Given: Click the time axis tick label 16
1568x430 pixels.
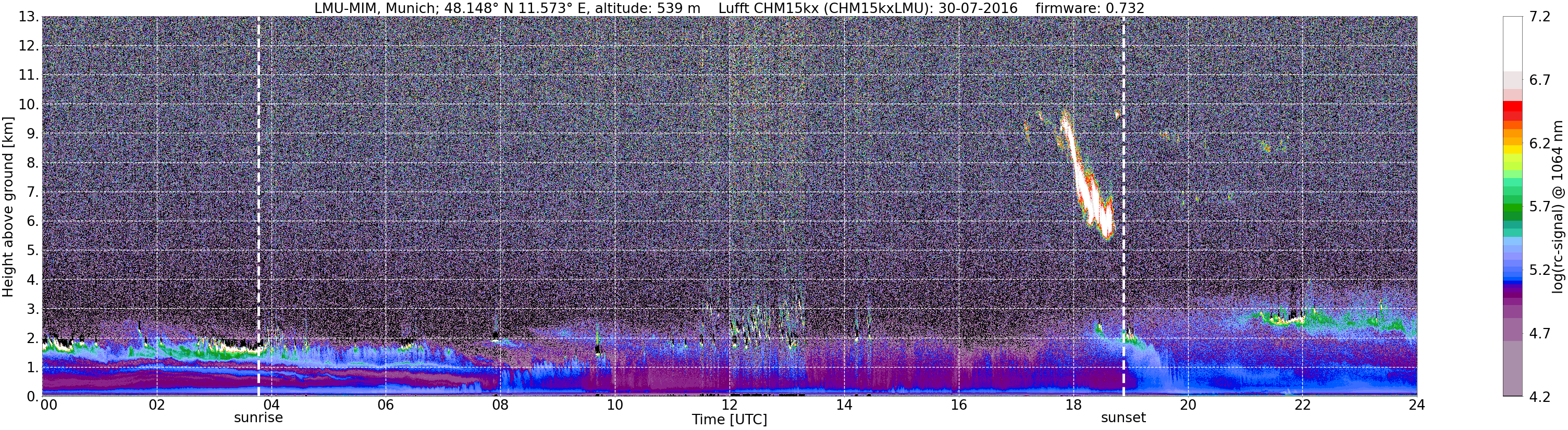Looking at the screenshot, I should (x=959, y=405).
